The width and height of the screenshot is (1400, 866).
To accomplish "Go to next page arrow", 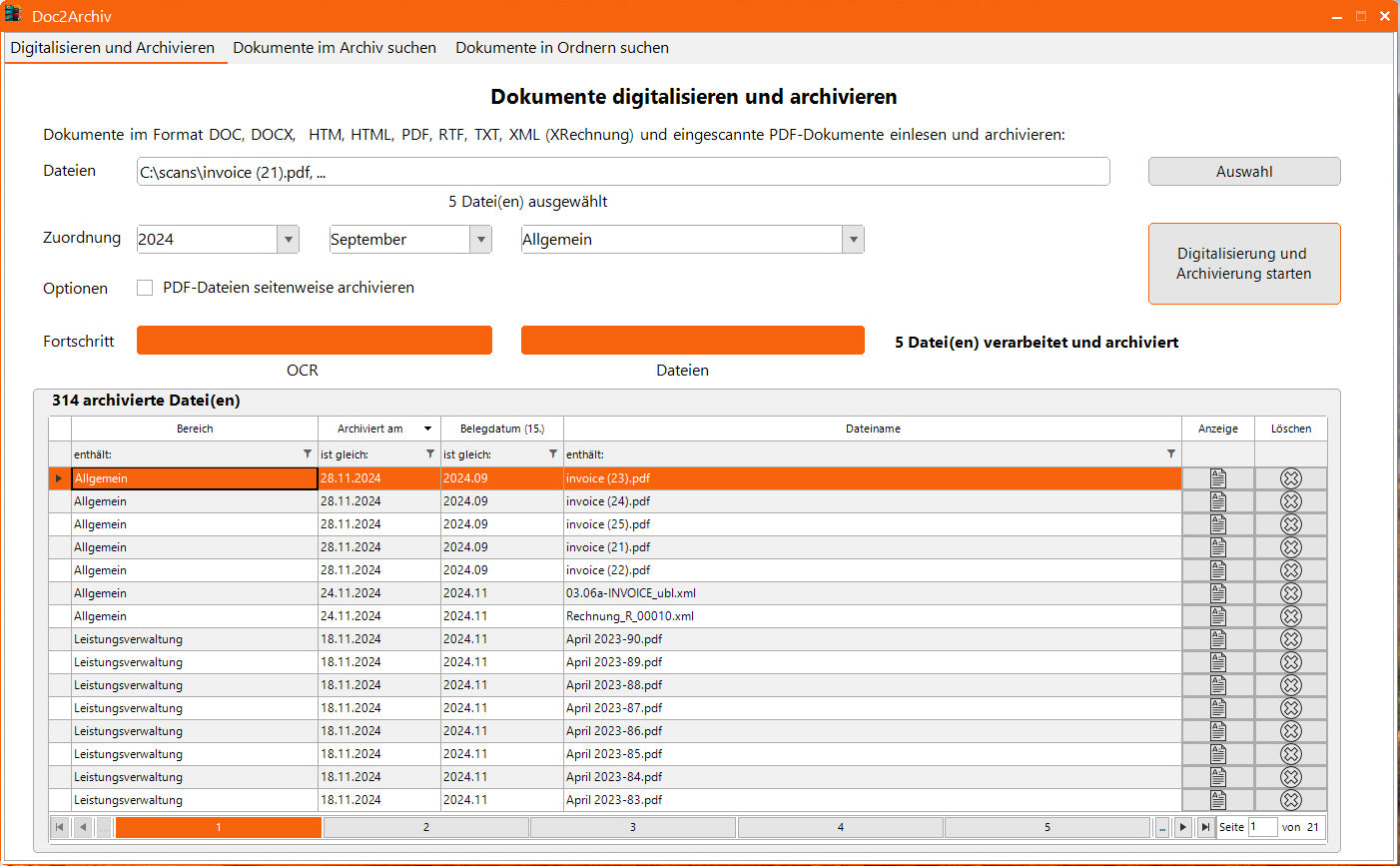I will tap(1183, 827).
